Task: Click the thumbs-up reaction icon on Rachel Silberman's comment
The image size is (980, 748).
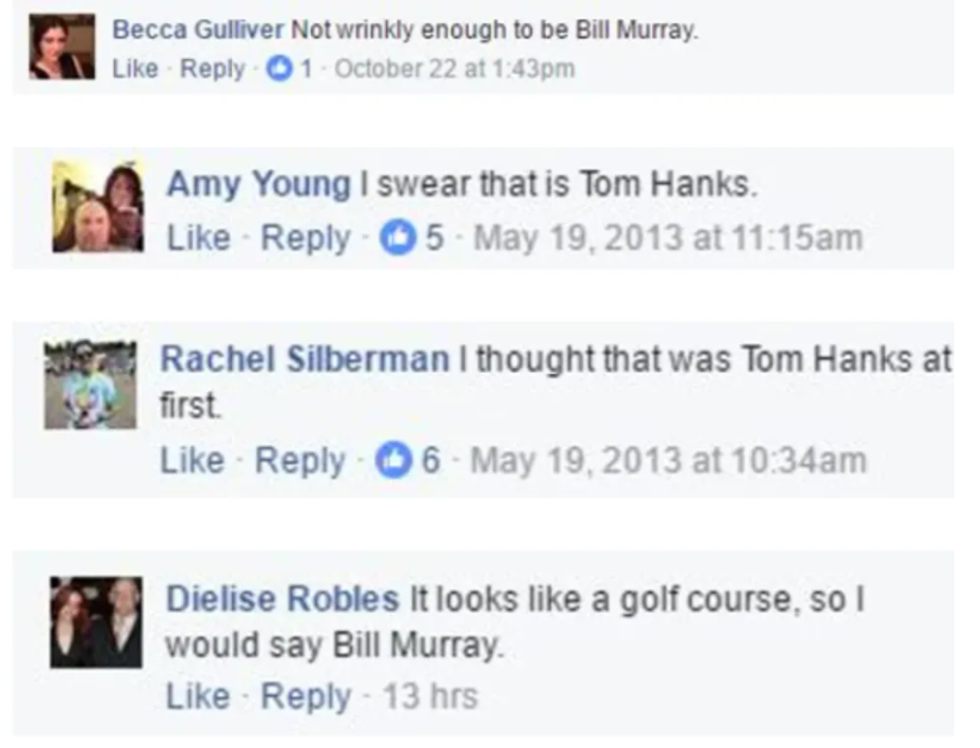Action: click(391, 461)
